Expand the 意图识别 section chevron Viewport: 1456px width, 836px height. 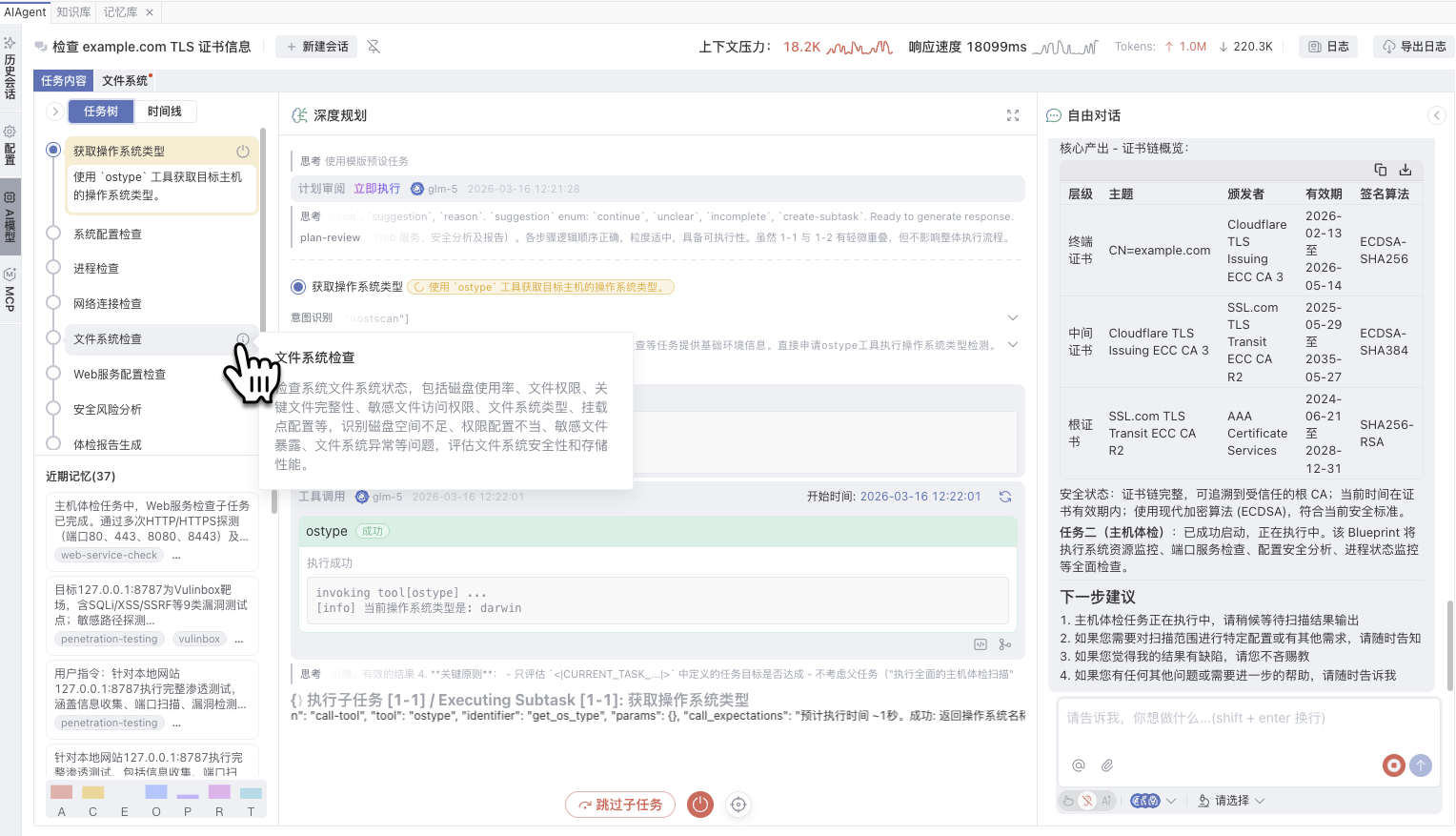(1013, 317)
